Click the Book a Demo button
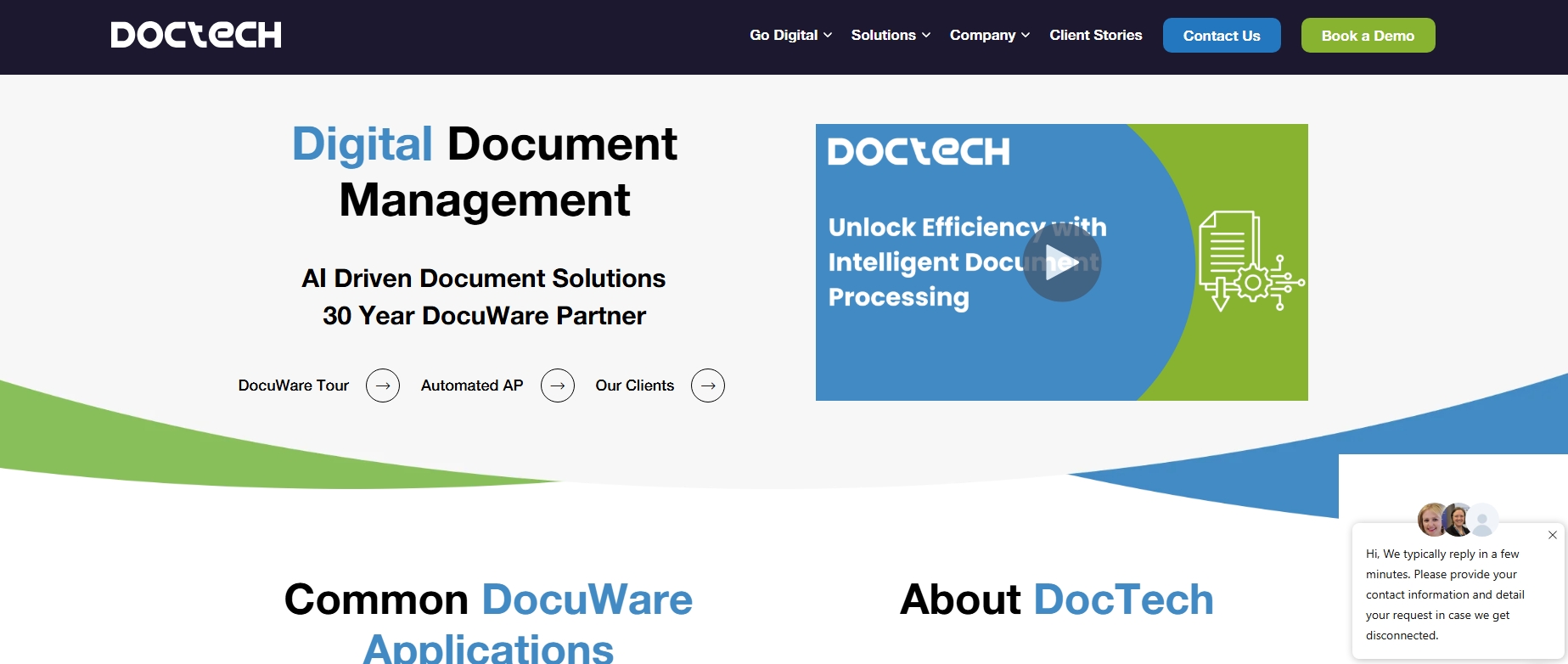1568x664 pixels. pyautogui.click(x=1368, y=36)
